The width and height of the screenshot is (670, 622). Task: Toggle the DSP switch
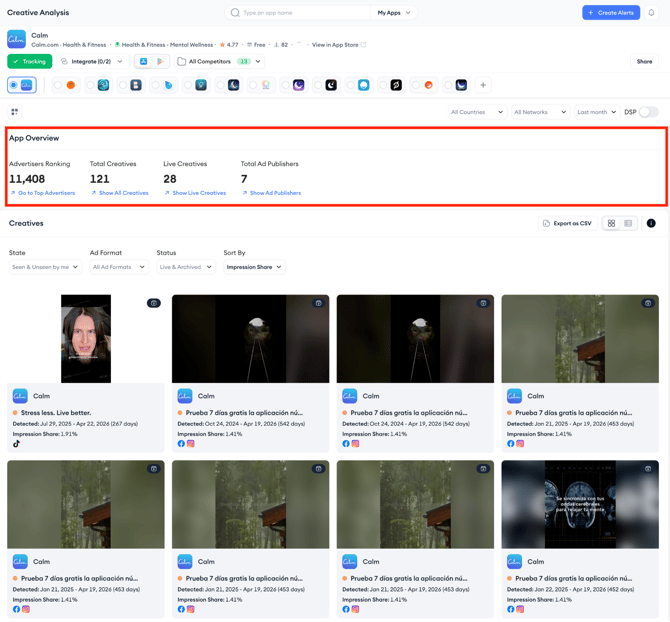[648, 112]
